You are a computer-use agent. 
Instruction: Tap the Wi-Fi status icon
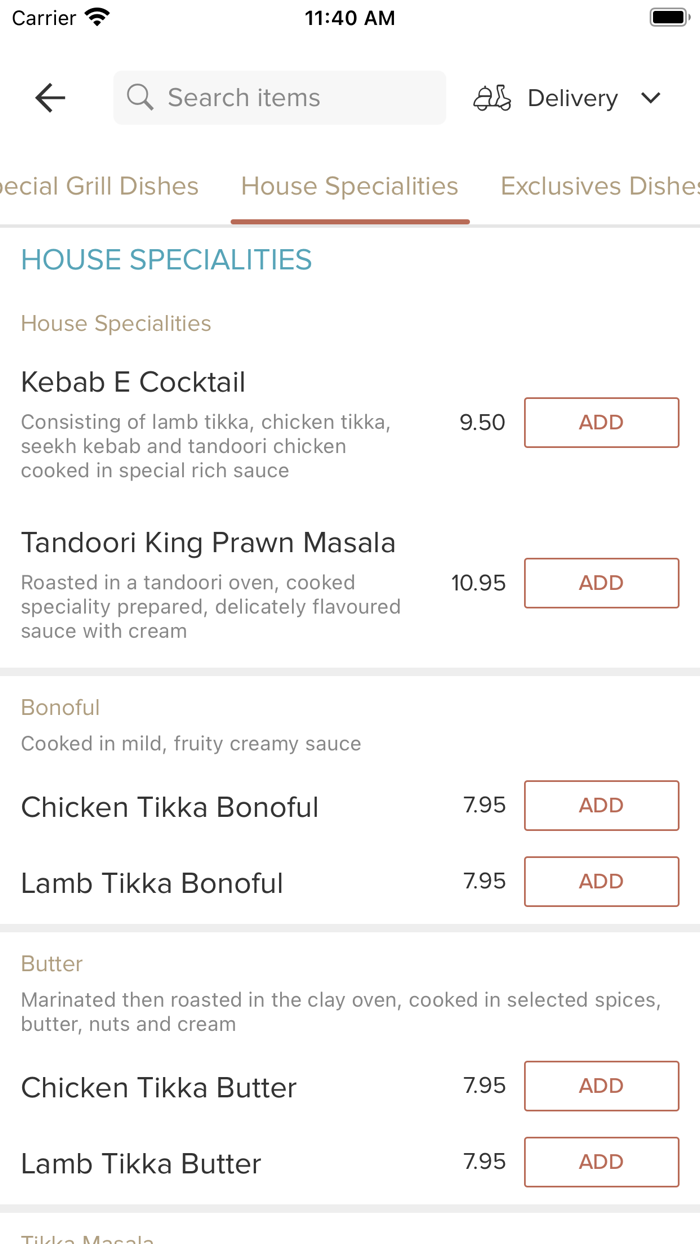[x=98, y=18]
